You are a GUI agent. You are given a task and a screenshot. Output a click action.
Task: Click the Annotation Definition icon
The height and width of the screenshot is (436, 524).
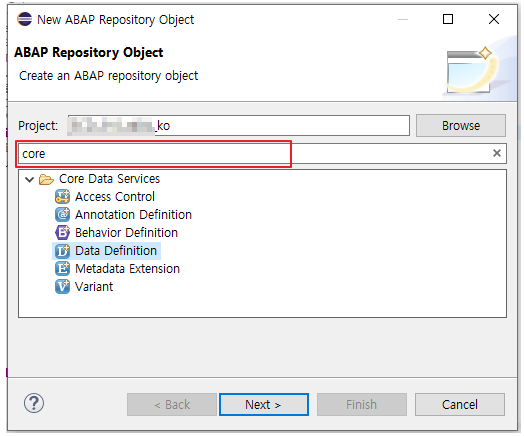pyautogui.click(x=62, y=214)
